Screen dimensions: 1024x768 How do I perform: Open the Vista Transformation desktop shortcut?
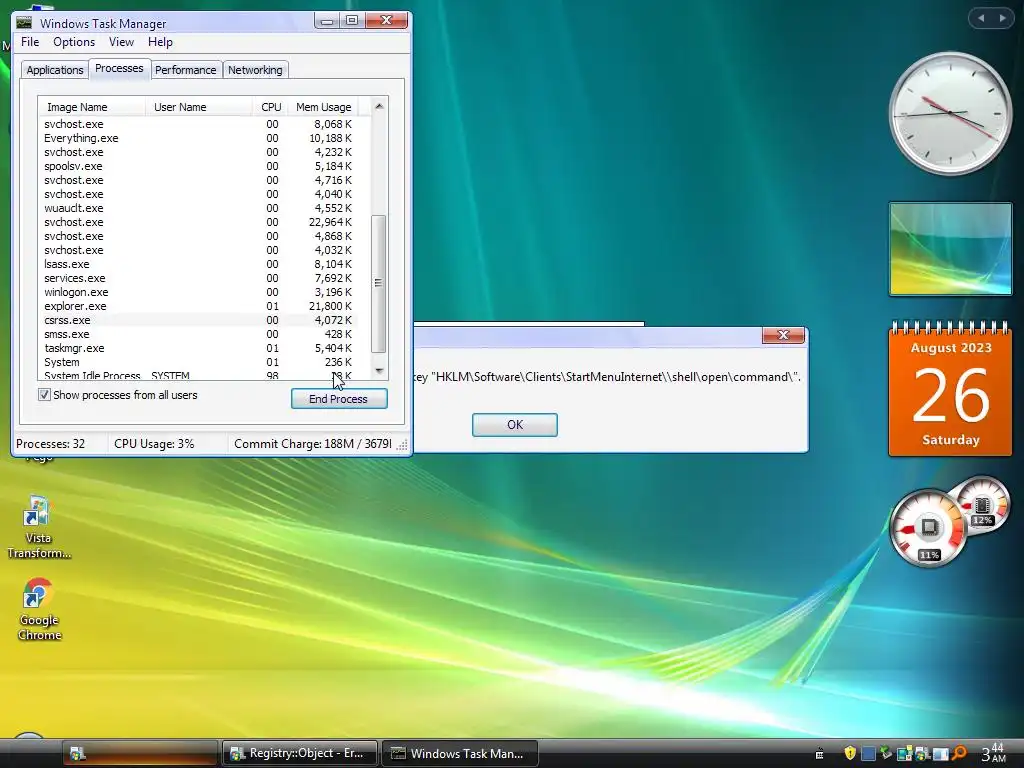(x=38, y=527)
